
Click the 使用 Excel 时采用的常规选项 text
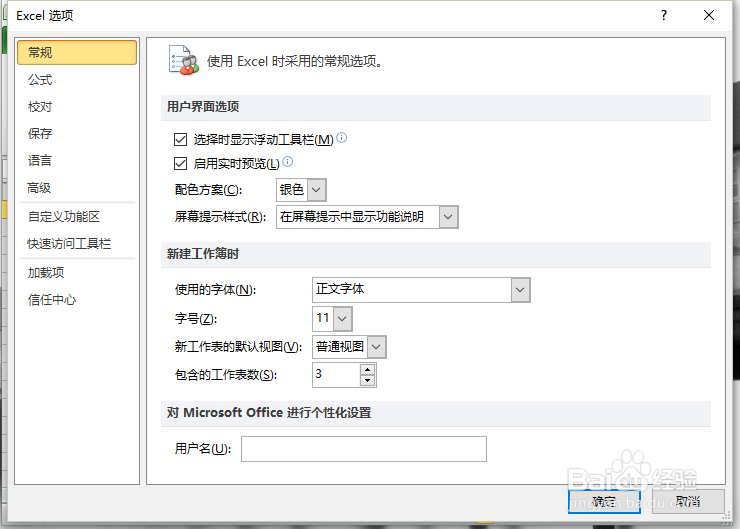pos(295,61)
